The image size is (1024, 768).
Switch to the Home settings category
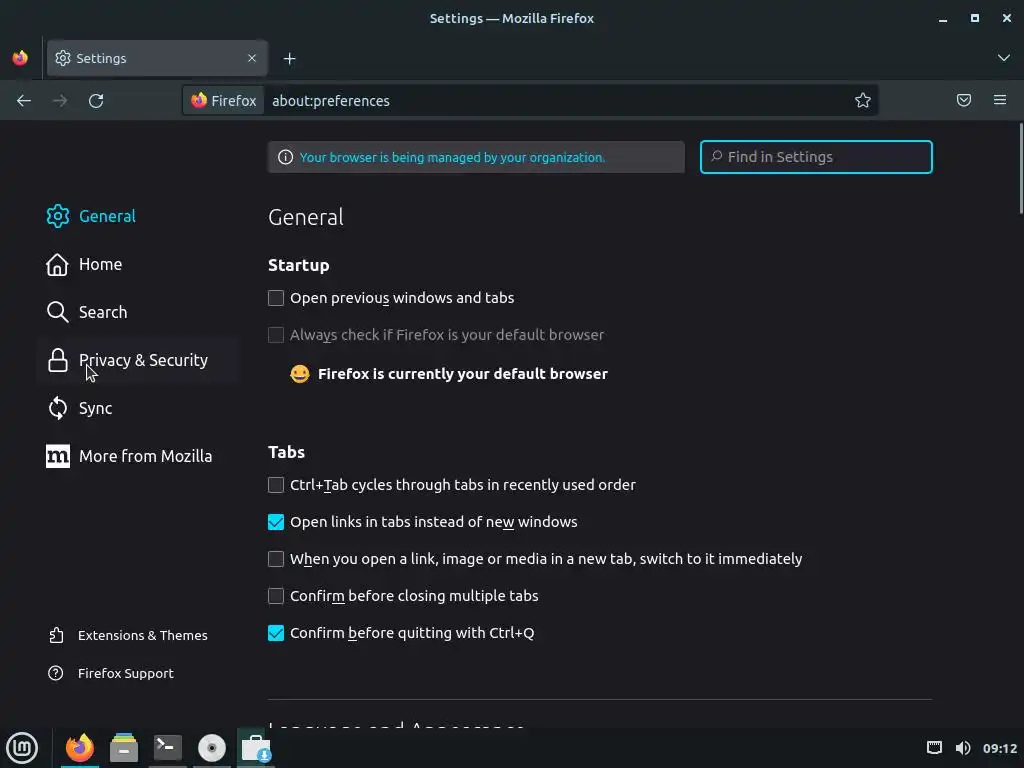pyautogui.click(x=100, y=264)
